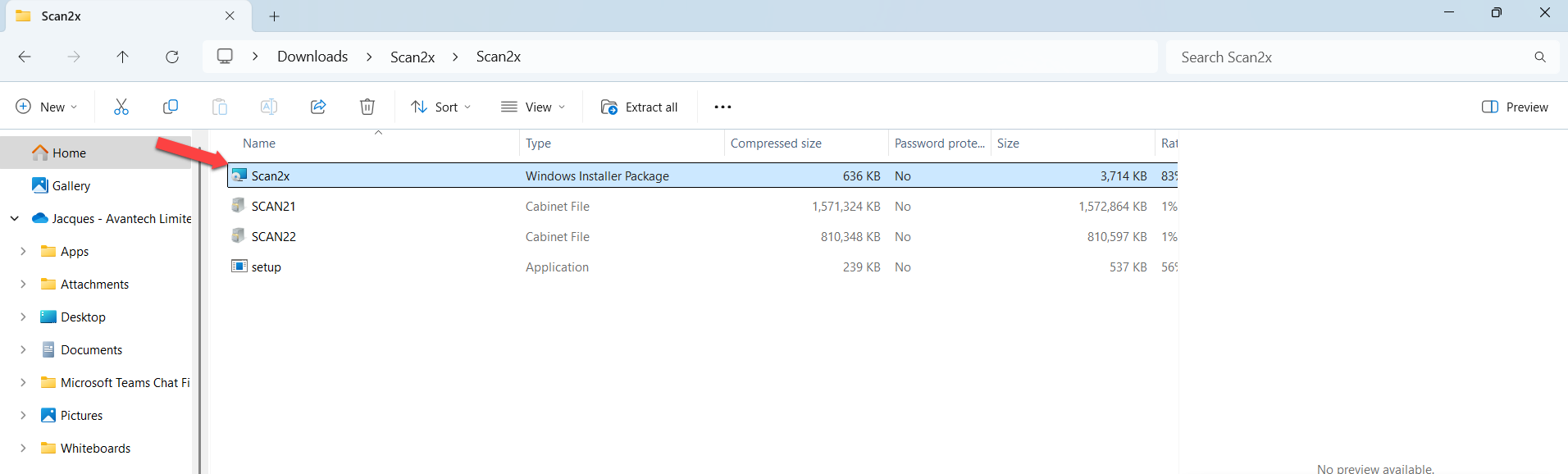
Task: Click the Share icon in toolbar
Action: point(318,107)
